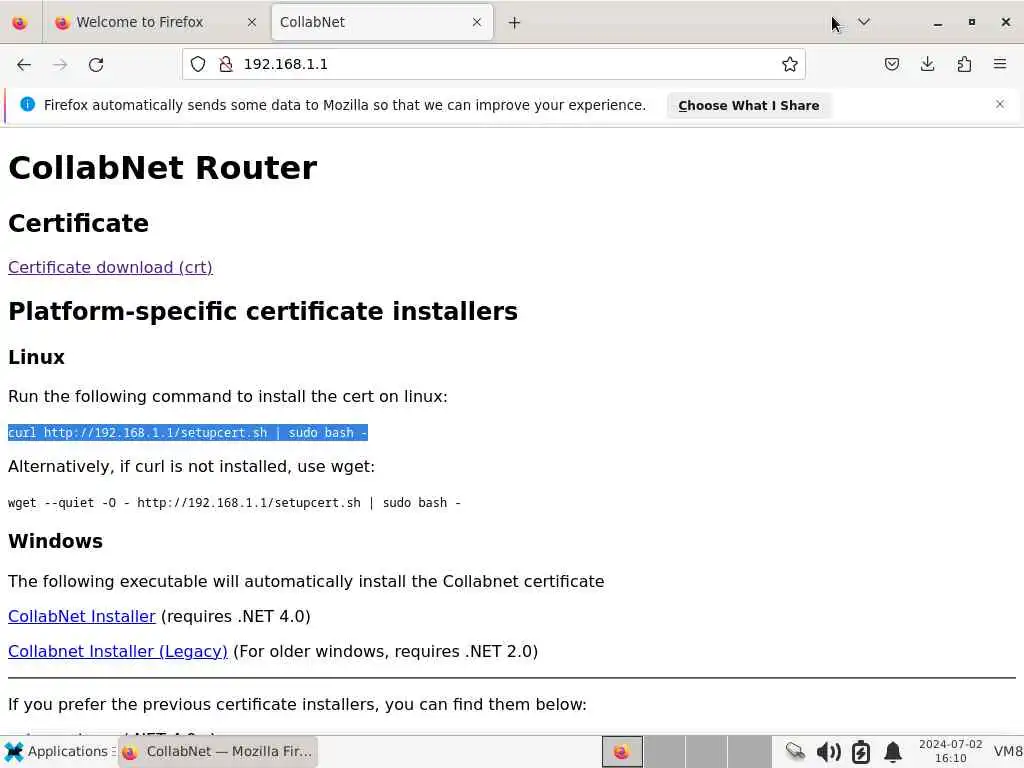Image resolution: width=1024 pixels, height=768 pixels.
Task: Open the Extensions puzzle icon
Action: [x=964, y=64]
